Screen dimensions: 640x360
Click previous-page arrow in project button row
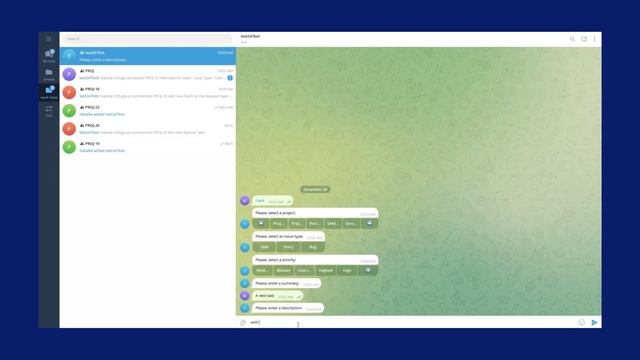click(261, 224)
